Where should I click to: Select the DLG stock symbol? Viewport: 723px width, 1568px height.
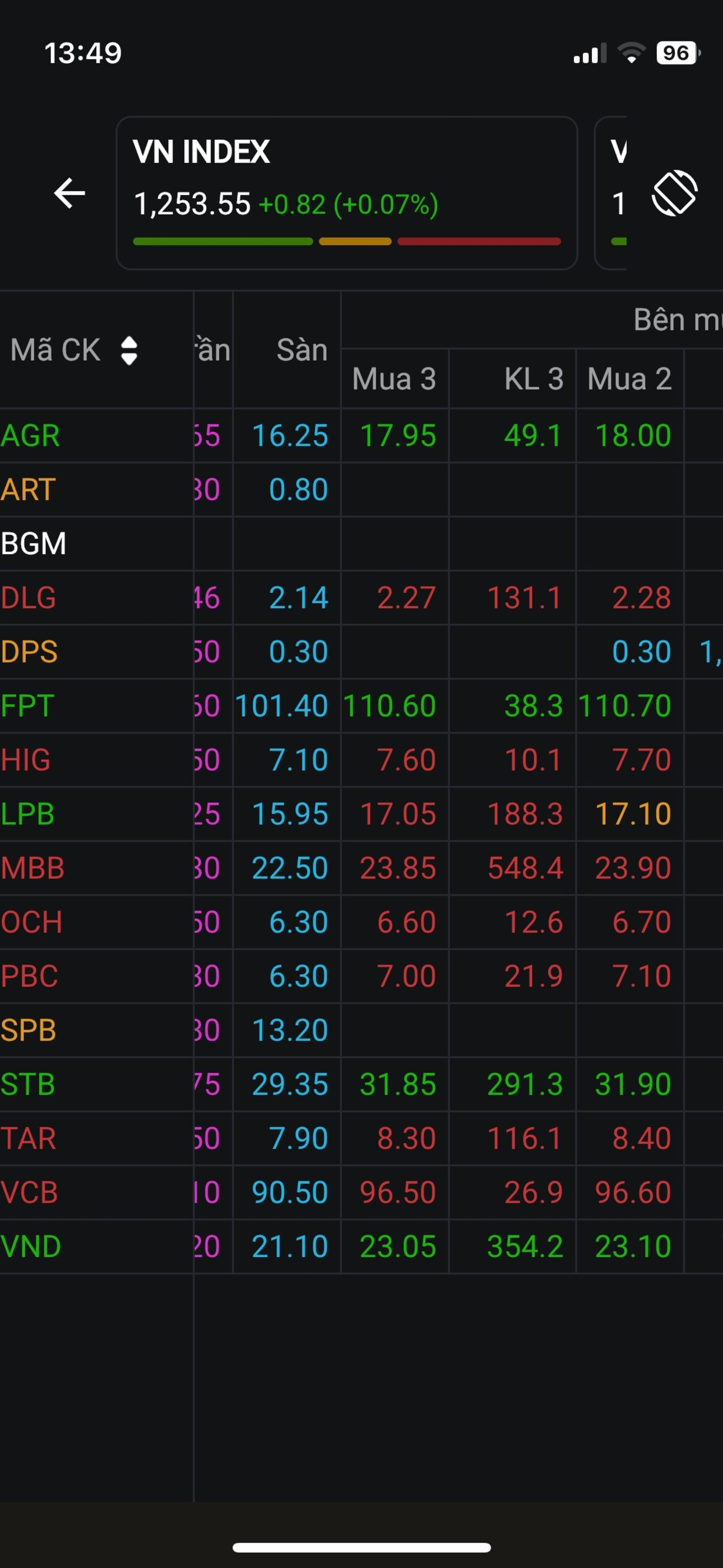(29, 598)
